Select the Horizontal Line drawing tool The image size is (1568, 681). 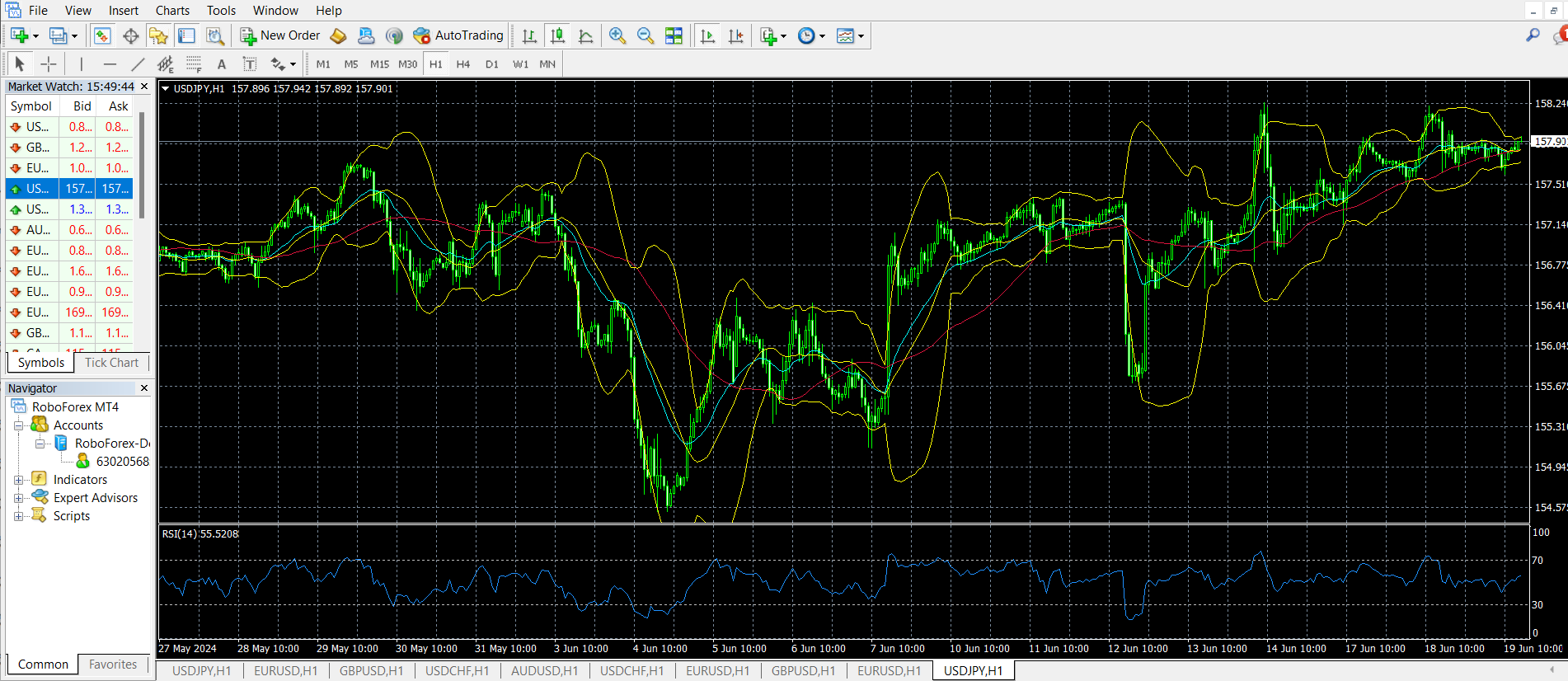coord(110,63)
